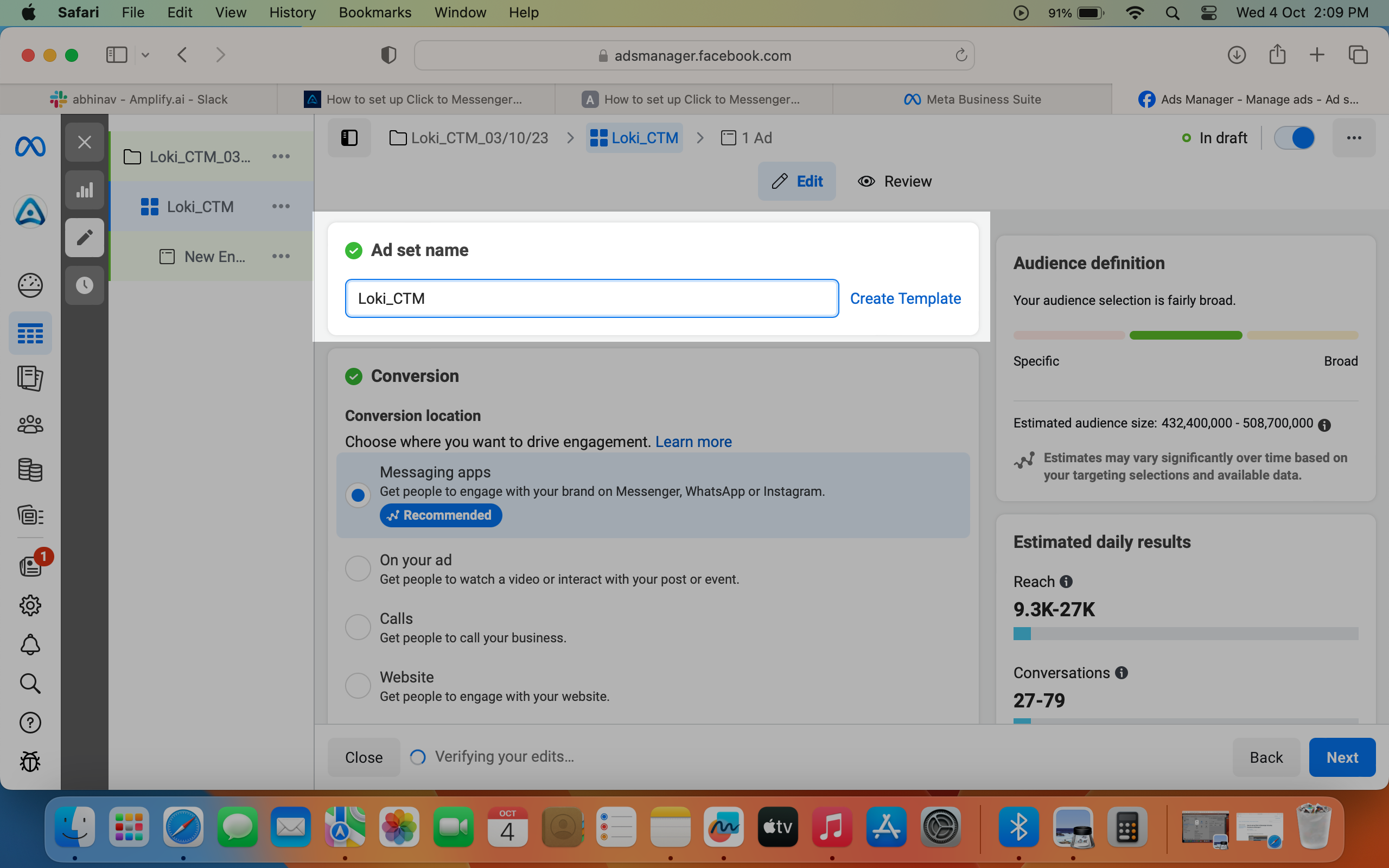
Task: Toggle the ad set on/off switch
Action: (1294, 138)
